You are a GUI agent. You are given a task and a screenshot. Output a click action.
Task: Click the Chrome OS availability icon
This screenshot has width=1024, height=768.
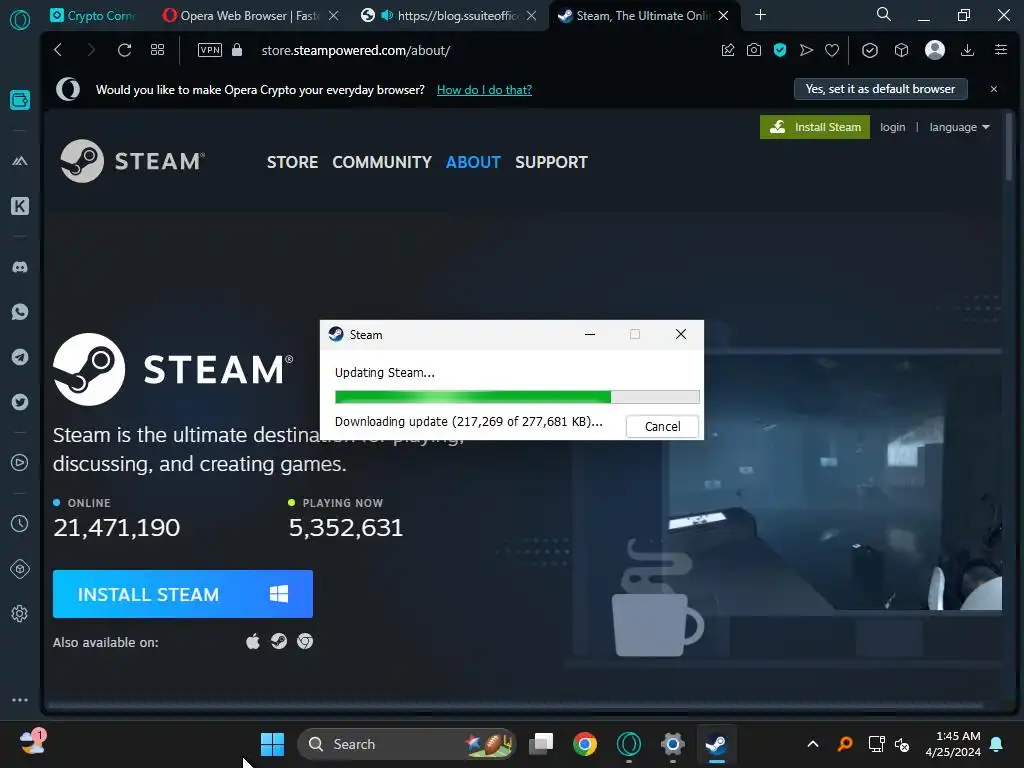(x=305, y=641)
